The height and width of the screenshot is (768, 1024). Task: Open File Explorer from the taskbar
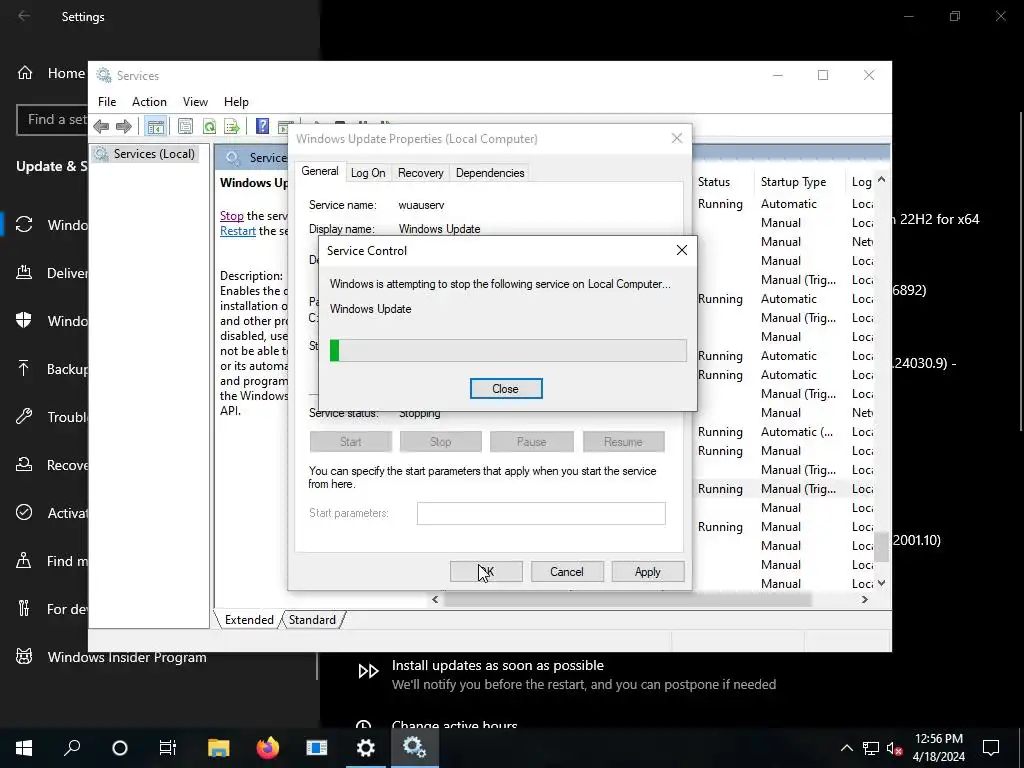click(219, 748)
